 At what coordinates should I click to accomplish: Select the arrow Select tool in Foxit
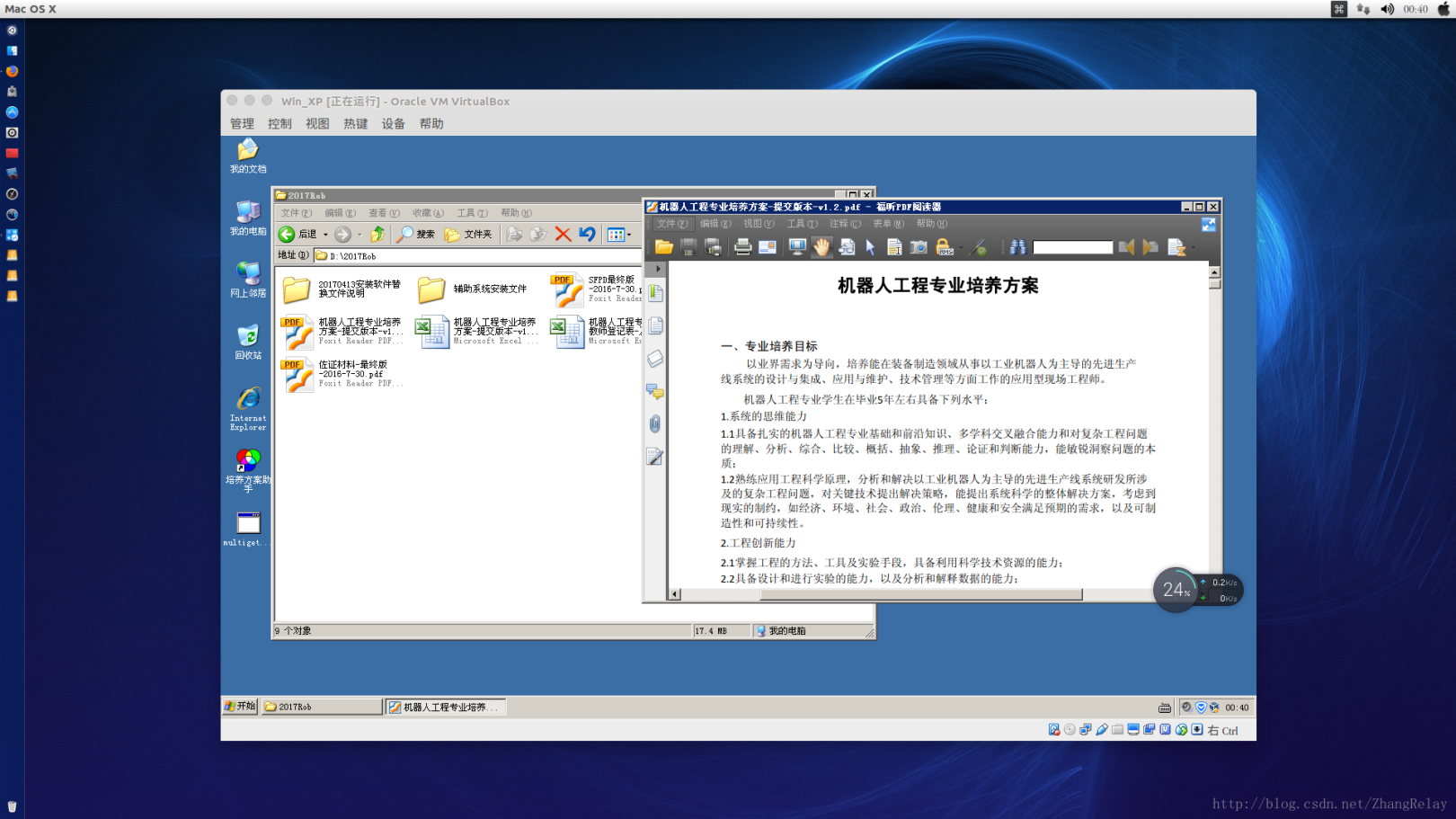tap(870, 246)
